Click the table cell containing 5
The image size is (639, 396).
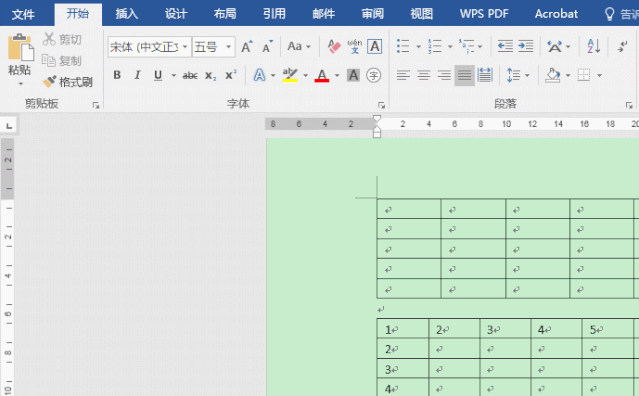click(x=608, y=328)
